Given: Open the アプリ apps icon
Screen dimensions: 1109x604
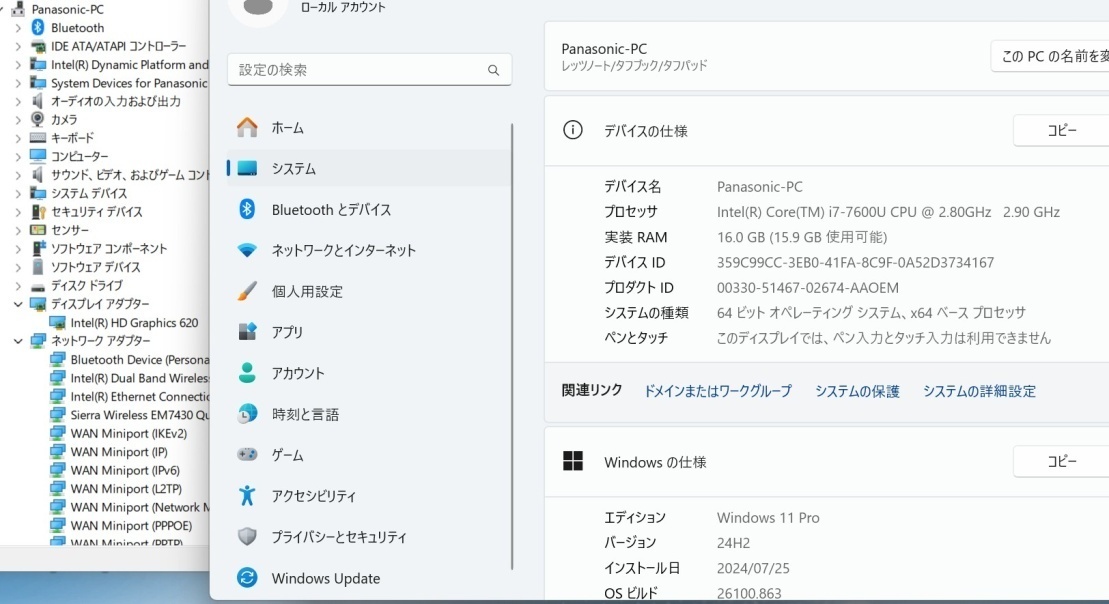Looking at the screenshot, I should point(247,332).
